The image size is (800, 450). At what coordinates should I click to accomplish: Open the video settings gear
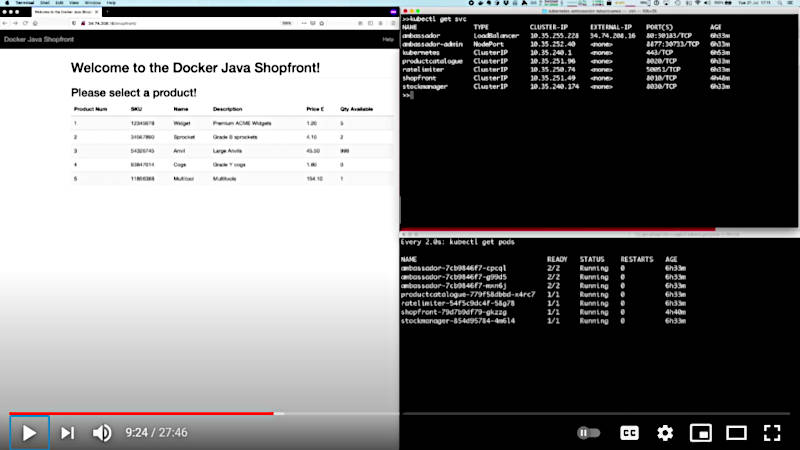[x=665, y=433]
